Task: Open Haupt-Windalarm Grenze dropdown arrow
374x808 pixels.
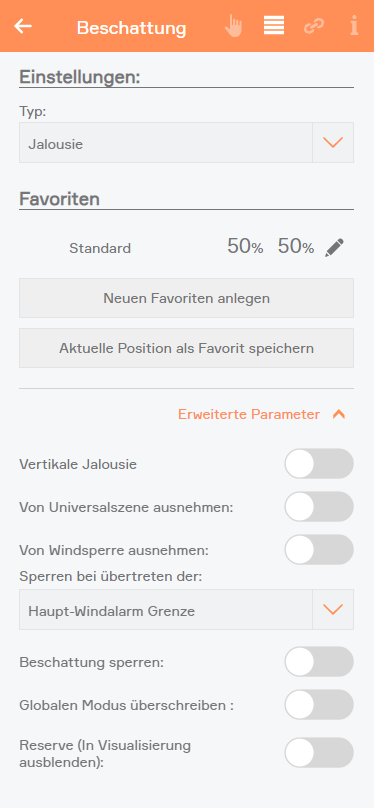Action: point(333,610)
